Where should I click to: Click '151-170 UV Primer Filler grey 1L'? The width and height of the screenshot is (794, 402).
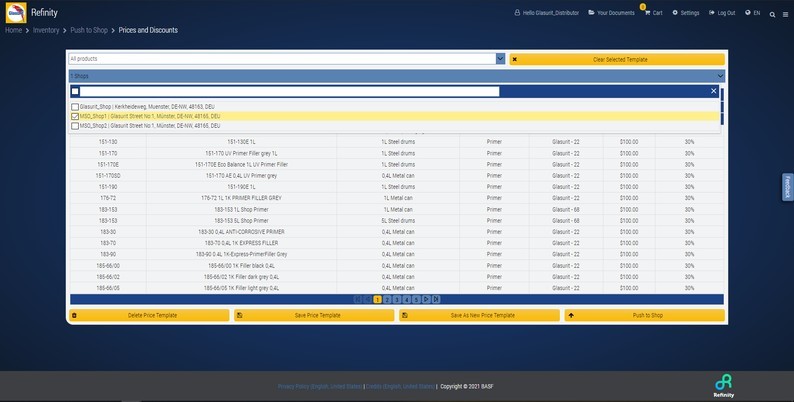[242, 153]
